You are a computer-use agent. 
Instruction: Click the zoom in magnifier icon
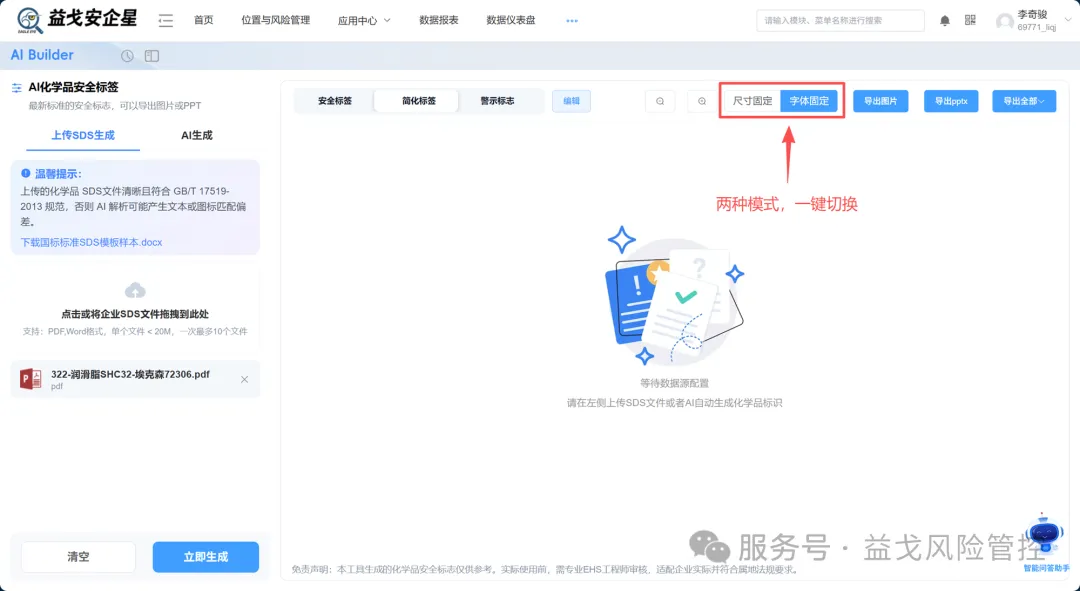702,101
